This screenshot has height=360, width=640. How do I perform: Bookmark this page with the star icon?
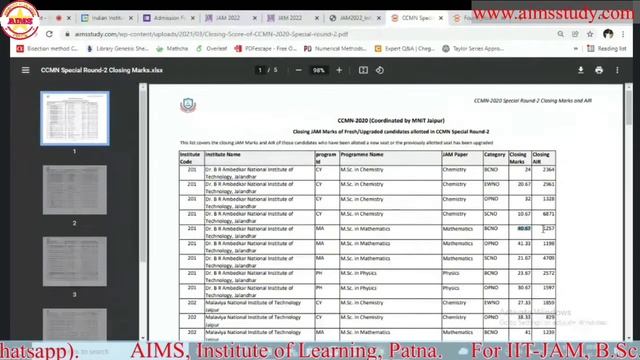pos(590,34)
